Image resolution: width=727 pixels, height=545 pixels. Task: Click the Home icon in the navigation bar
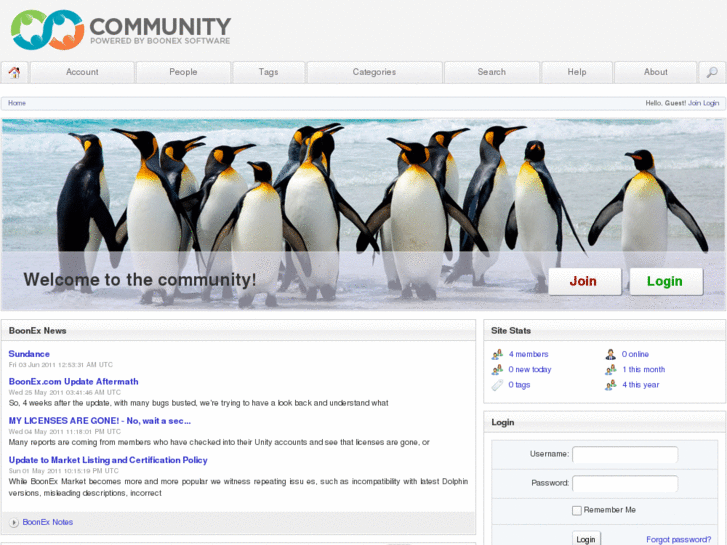click(x=14, y=72)
